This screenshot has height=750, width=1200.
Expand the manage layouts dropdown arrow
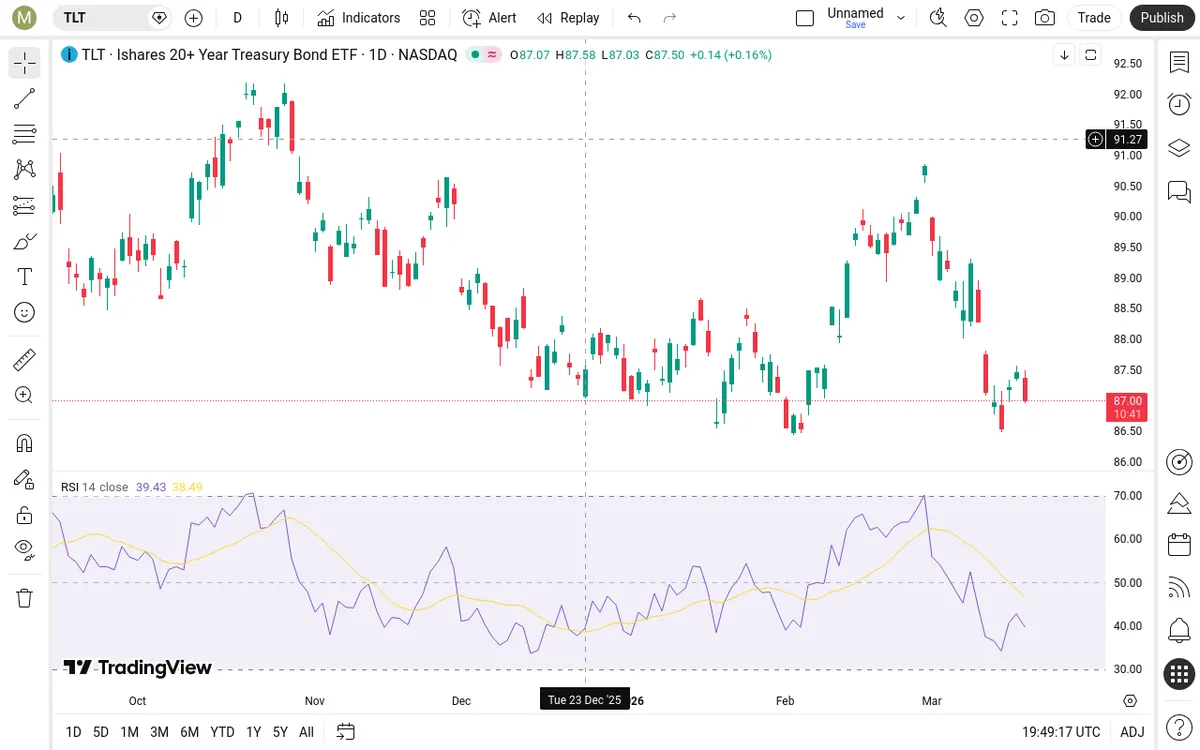(x=901, y=17)
